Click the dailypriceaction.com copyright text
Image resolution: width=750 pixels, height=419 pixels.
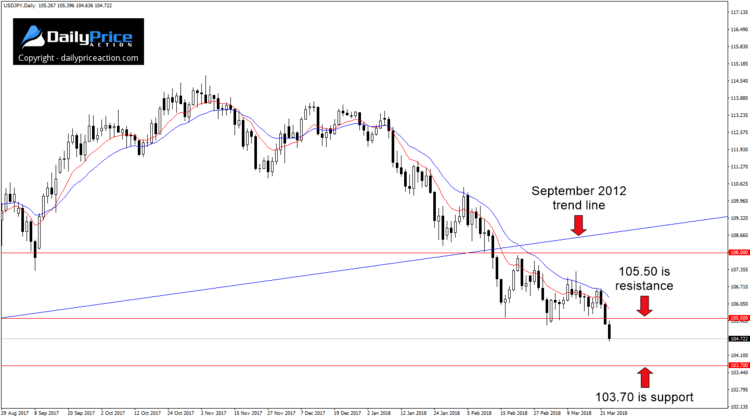[78, 58]
